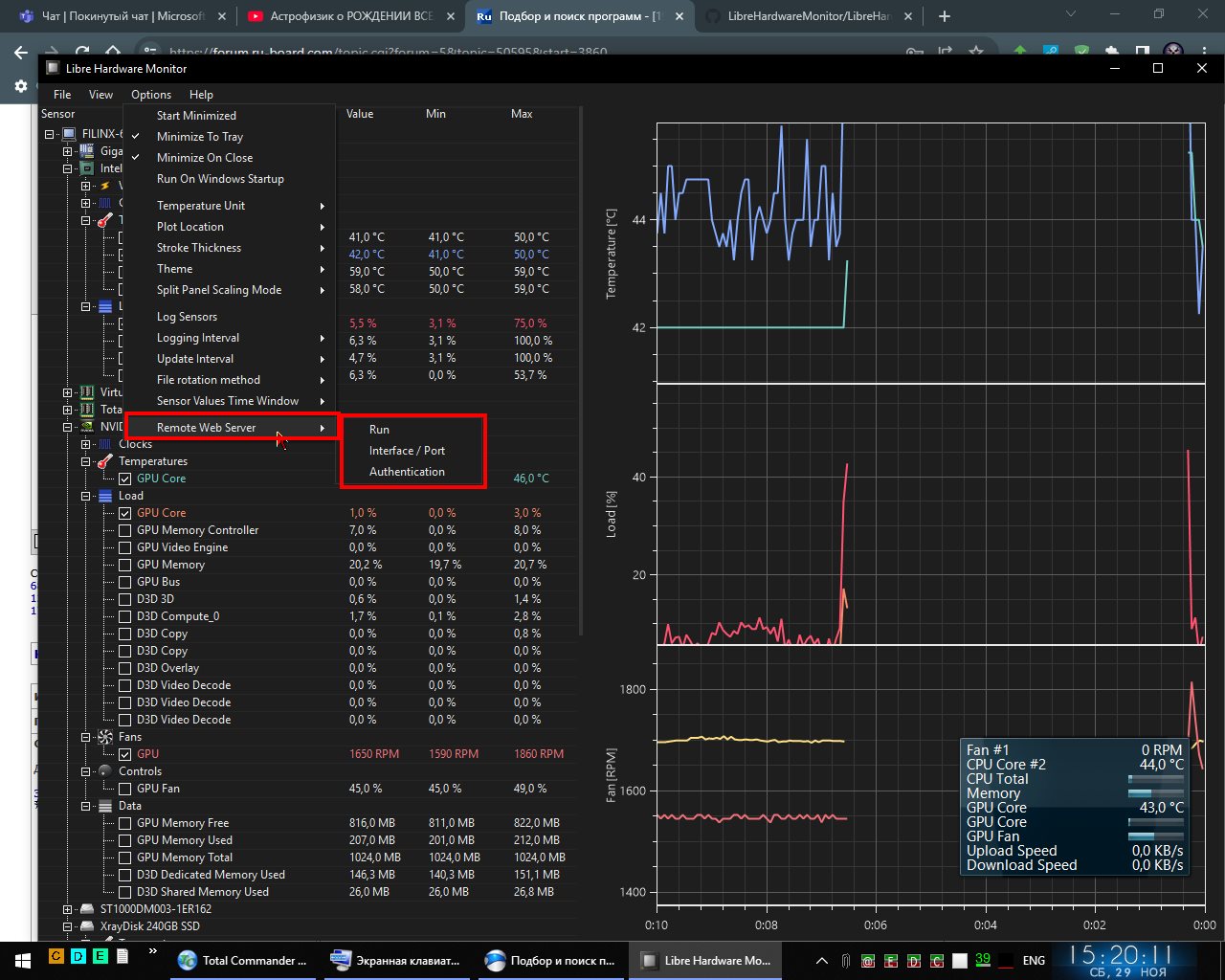The image size is (1225, 980).
Task: Click the Controls knob icon
Action: coord(105,771)
